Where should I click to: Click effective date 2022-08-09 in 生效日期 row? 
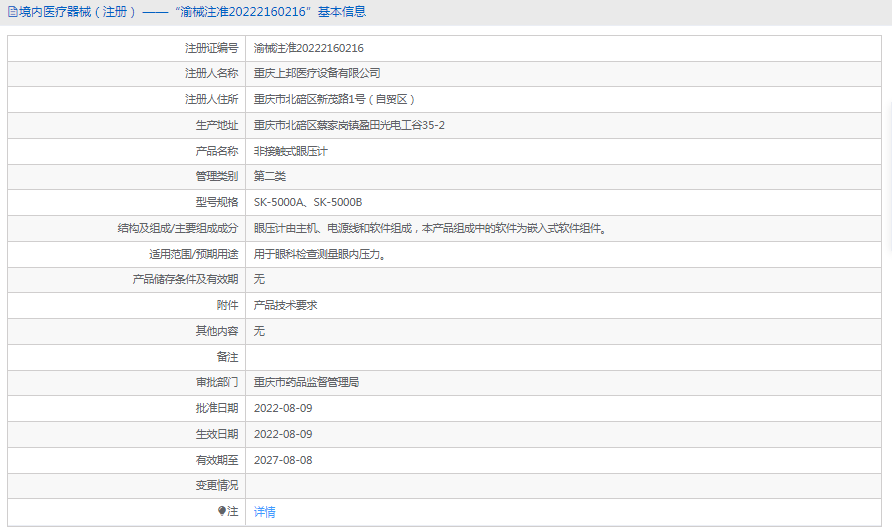pyautogui.click(x=283, y=434)
